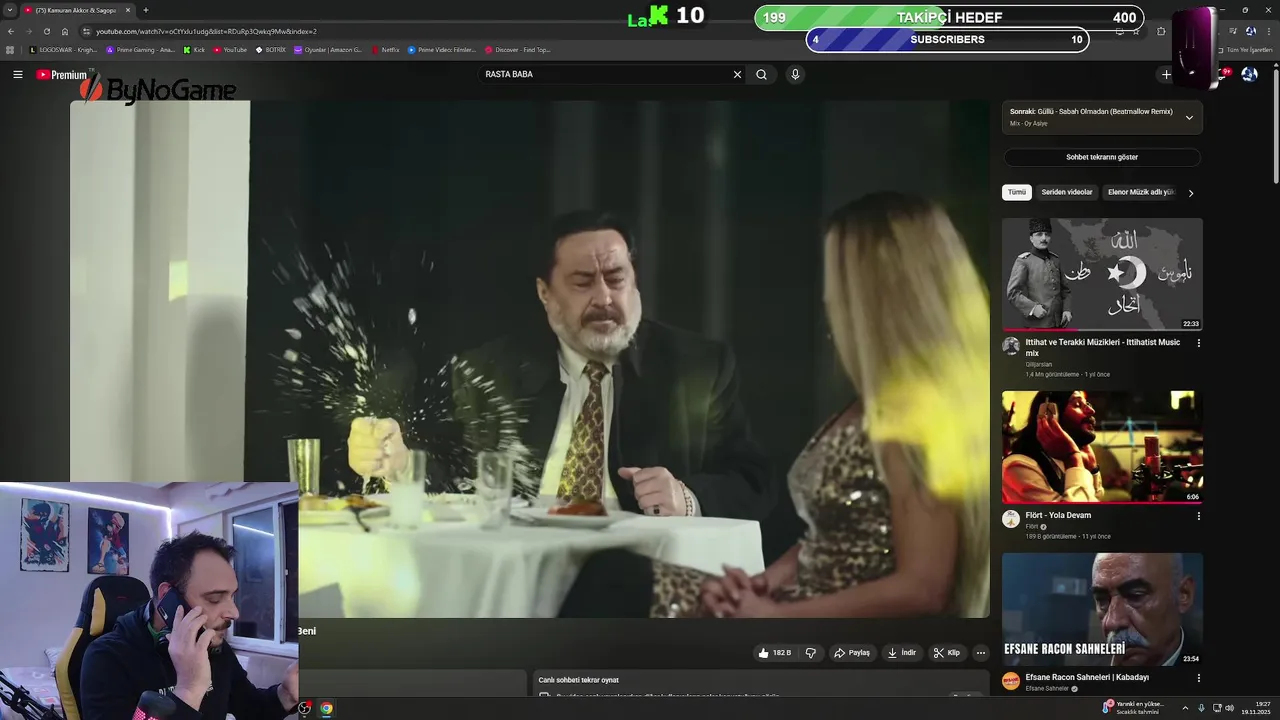Show chat replay via Sohbet tekrarını göster

coord(1102,157)
